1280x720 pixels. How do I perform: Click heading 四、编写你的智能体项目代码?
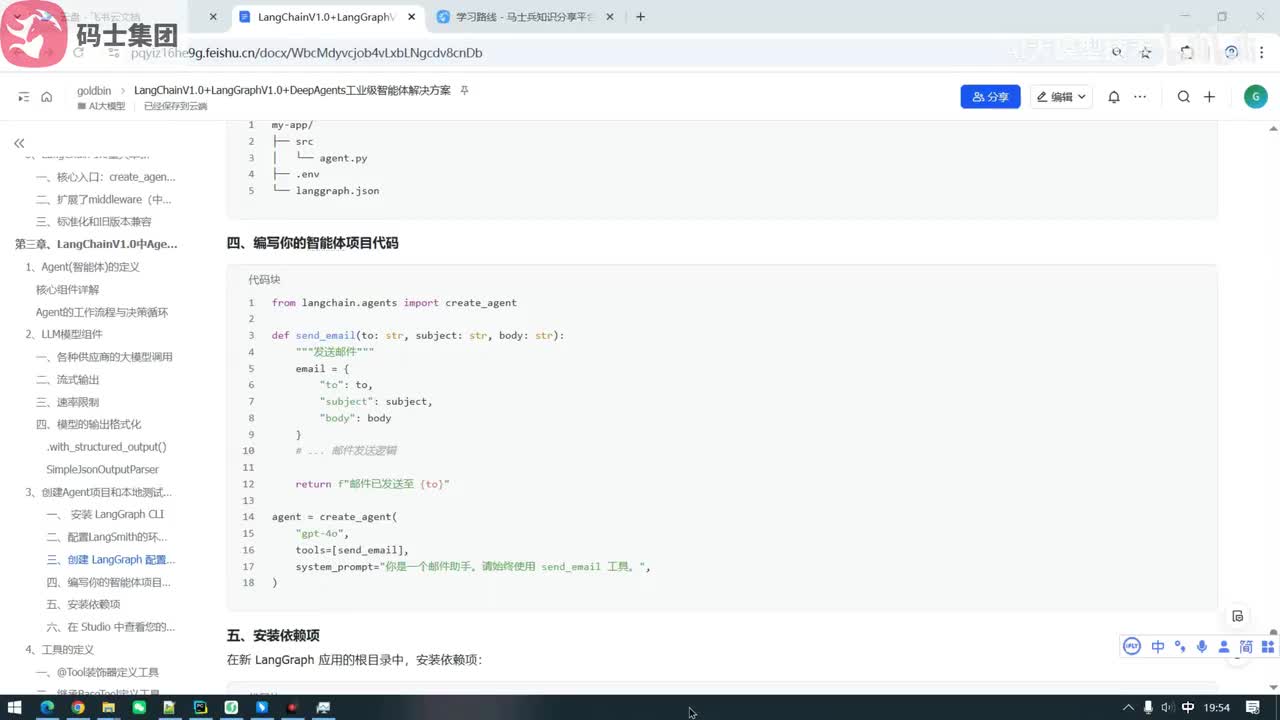(x=313, y=243)
